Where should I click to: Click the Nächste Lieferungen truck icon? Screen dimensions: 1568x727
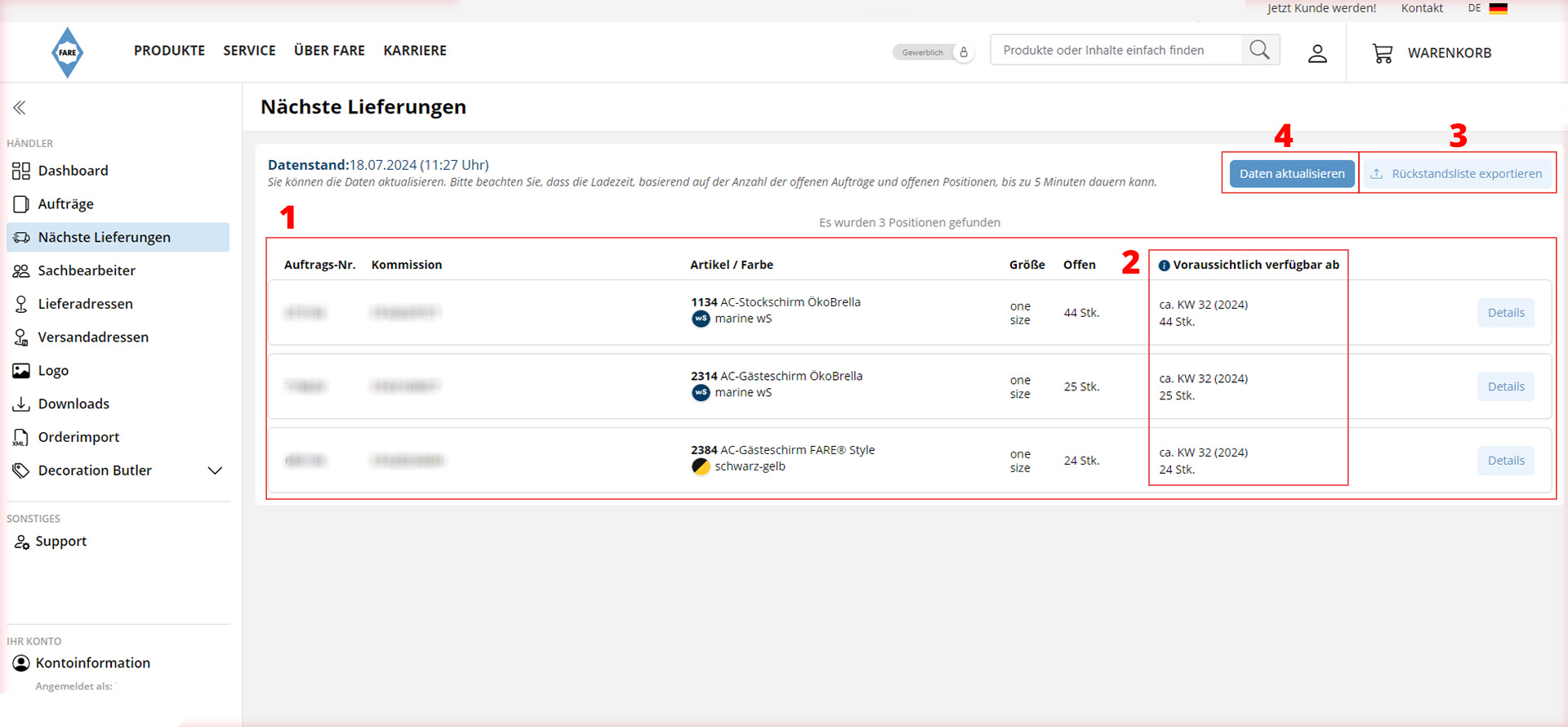pyautogui.click(x=21, y=238)
